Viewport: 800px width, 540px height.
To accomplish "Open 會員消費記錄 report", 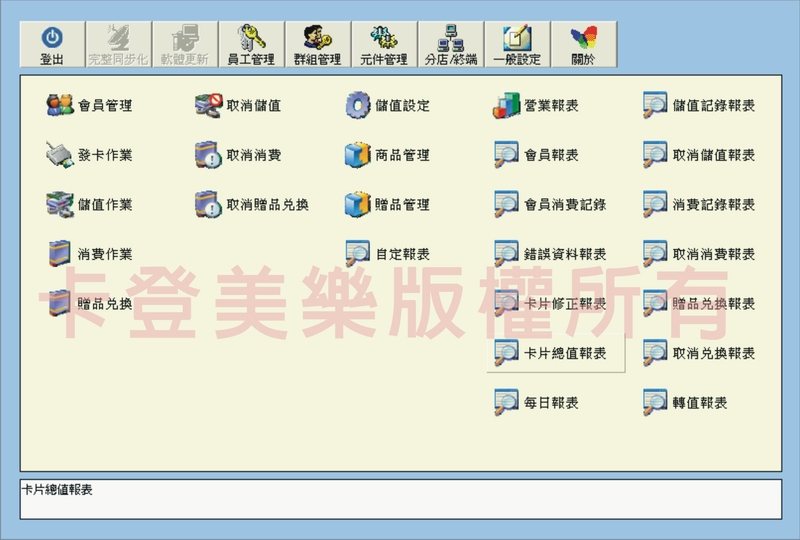I will click(550, 205).
